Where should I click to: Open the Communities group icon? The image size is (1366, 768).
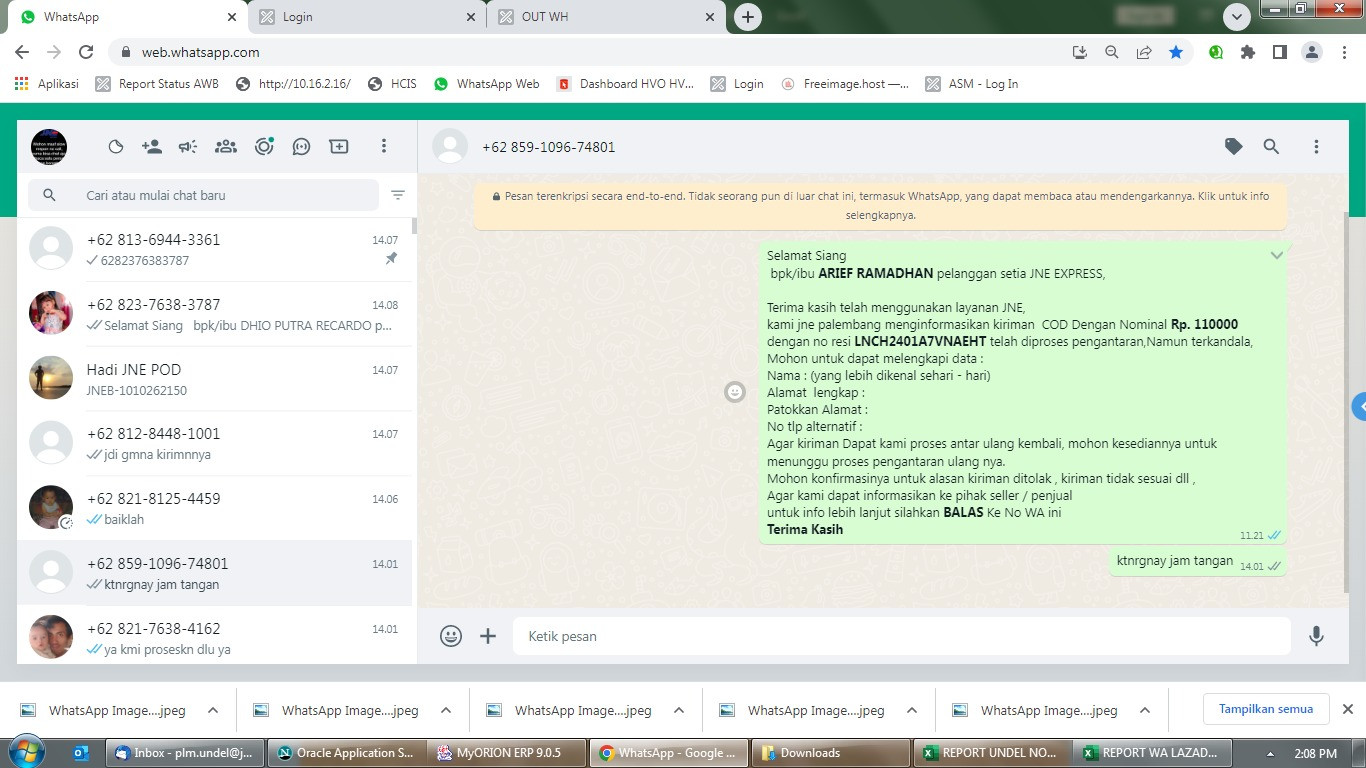226,147
